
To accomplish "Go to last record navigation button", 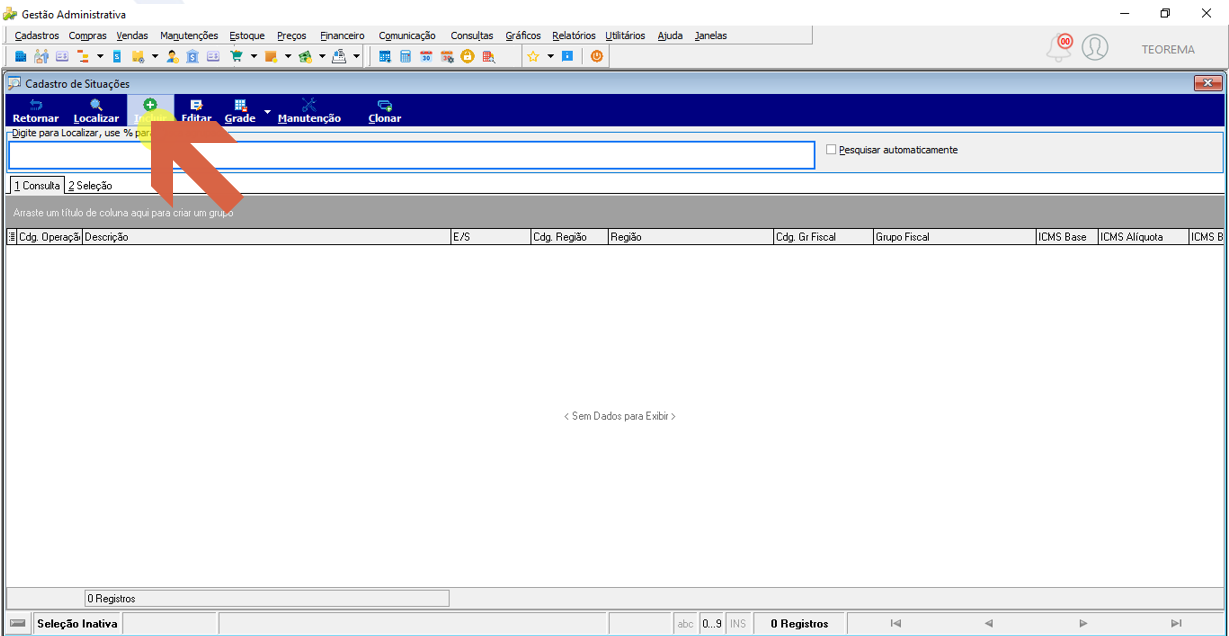I will [x=1176, y=624].
